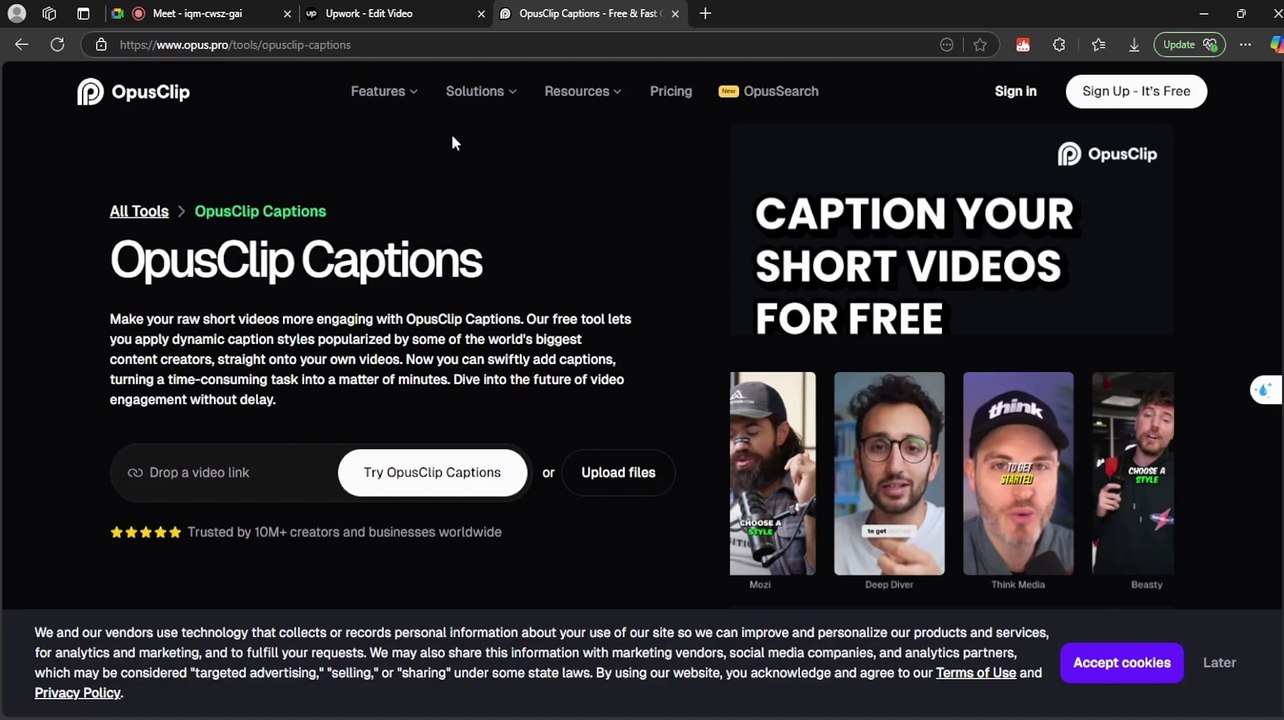Go back with the browser arrow
The height and width of the screenshot is (720, 1284).
[22, 45]
